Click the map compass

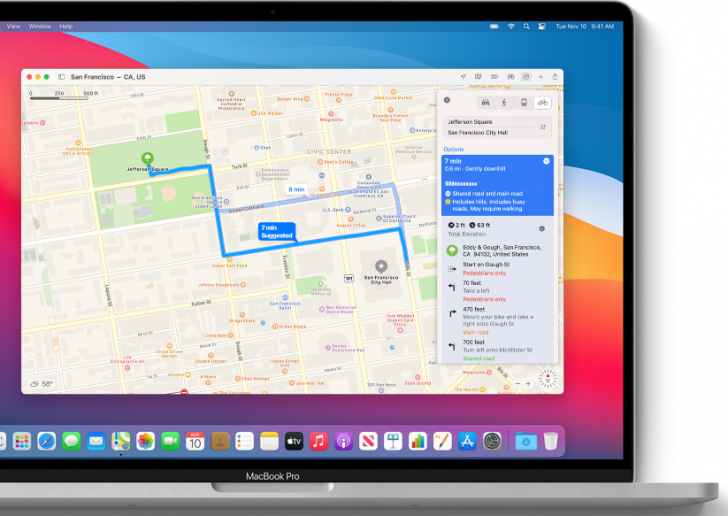[547, 379]
